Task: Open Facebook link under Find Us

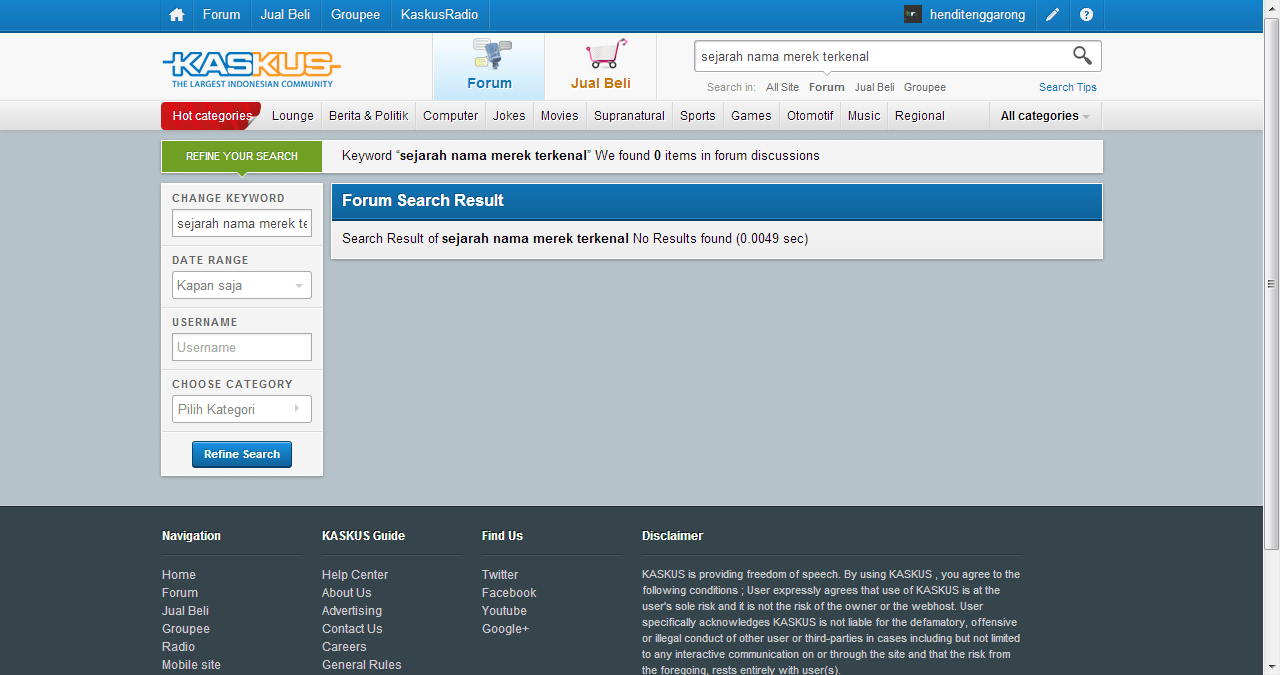Action: tap(509, 593)
